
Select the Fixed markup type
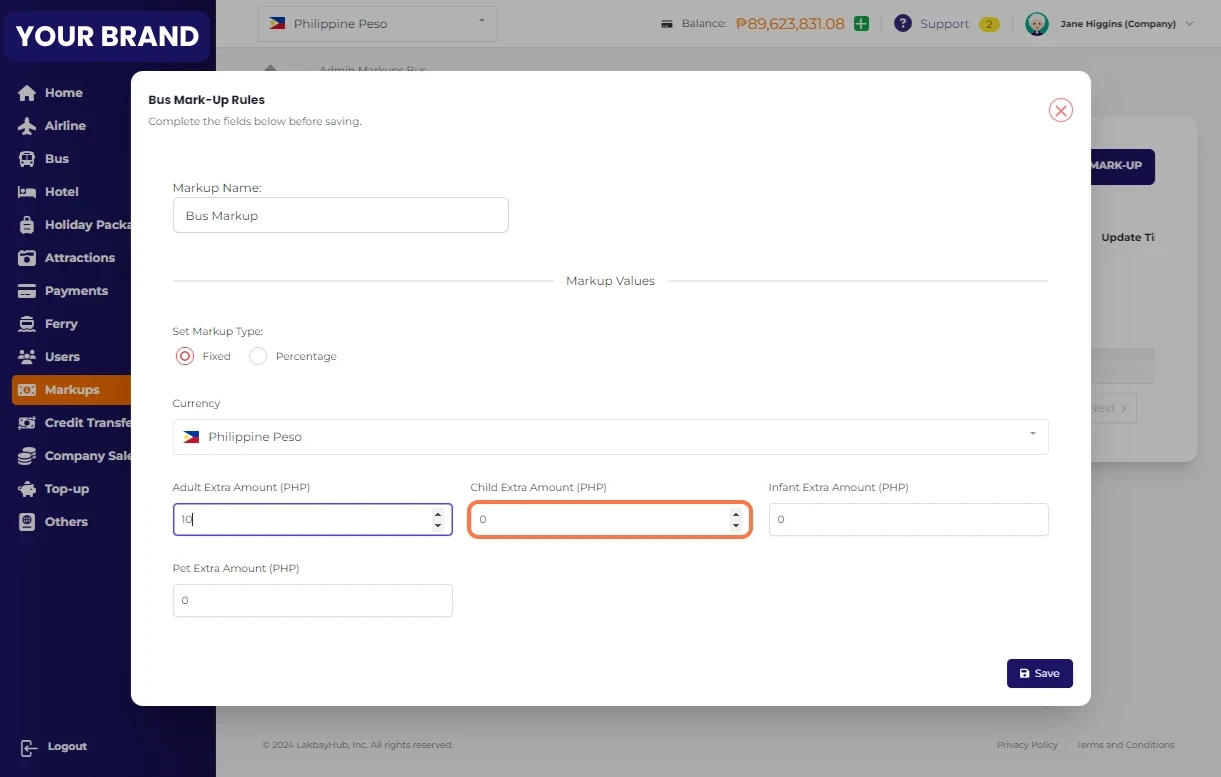tap(185, 356)
